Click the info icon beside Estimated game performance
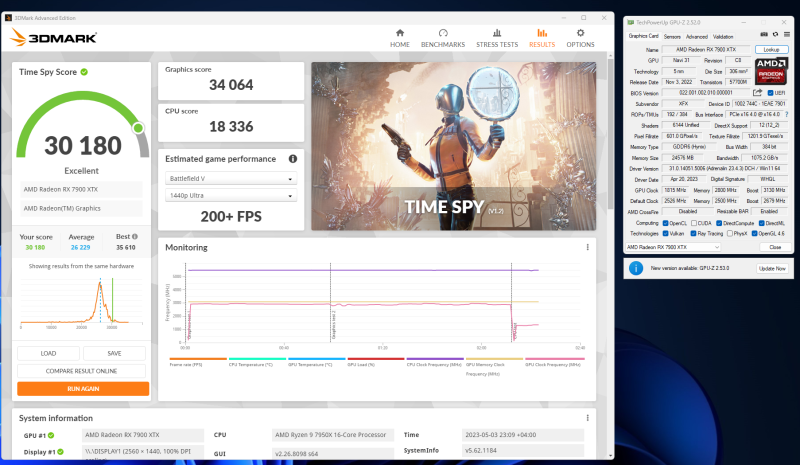The height and width of the screenshot is (465, 800). (x=293, y=158)
